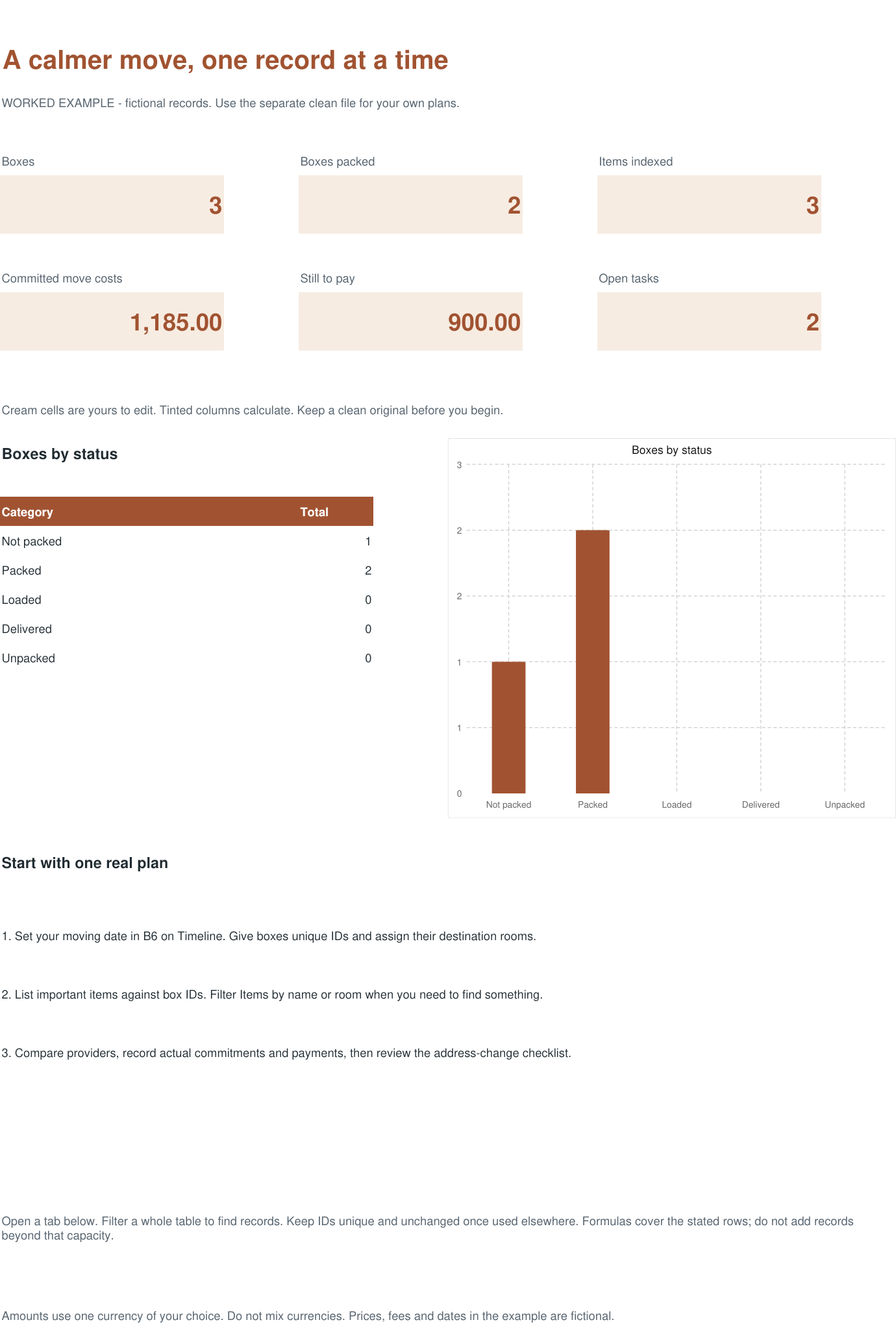Select the Boxes value card showing 3
Viewport: 896px width, 1344px height.
pos(112,205)
